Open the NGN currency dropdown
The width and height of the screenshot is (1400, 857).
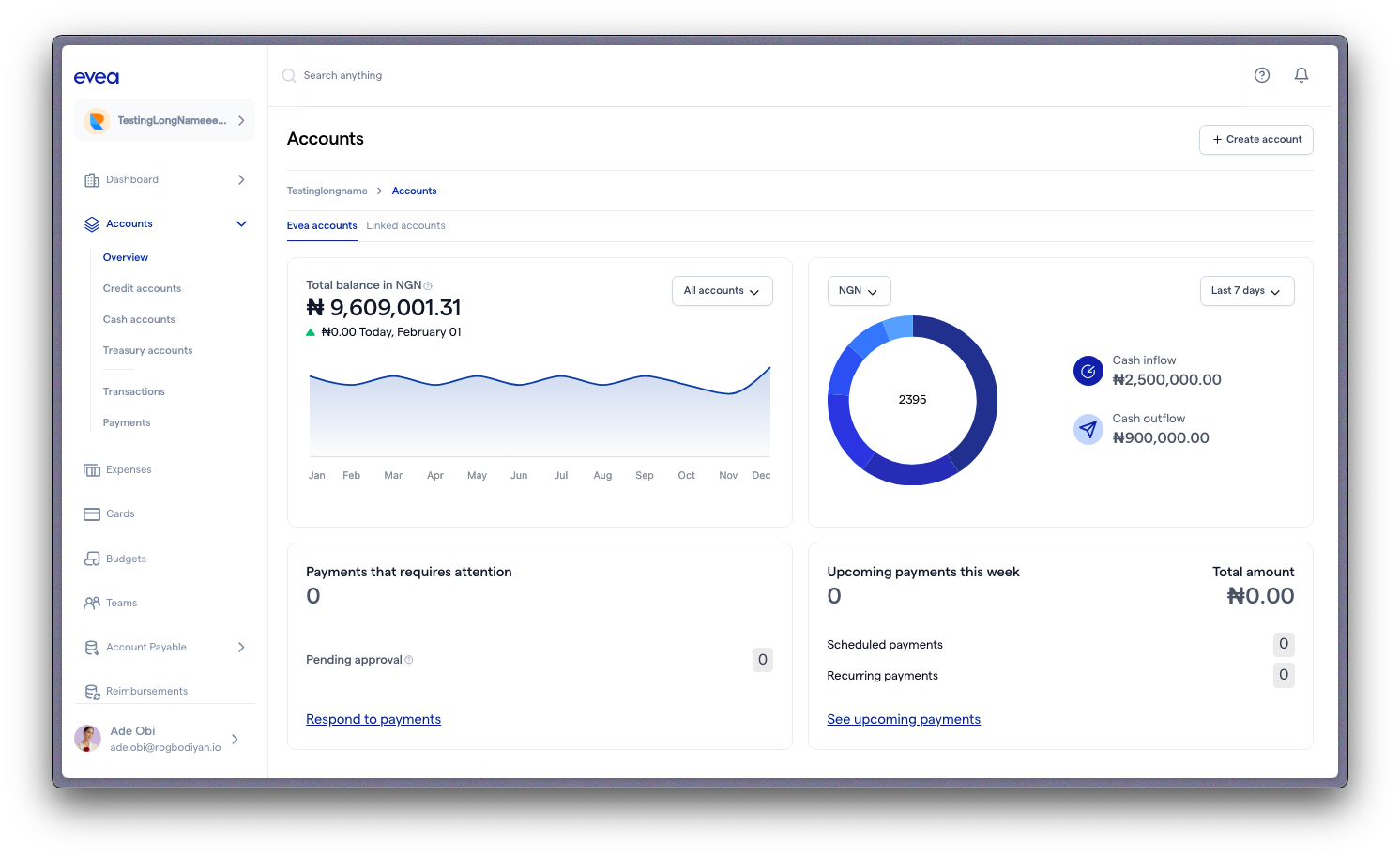point(859,291)
